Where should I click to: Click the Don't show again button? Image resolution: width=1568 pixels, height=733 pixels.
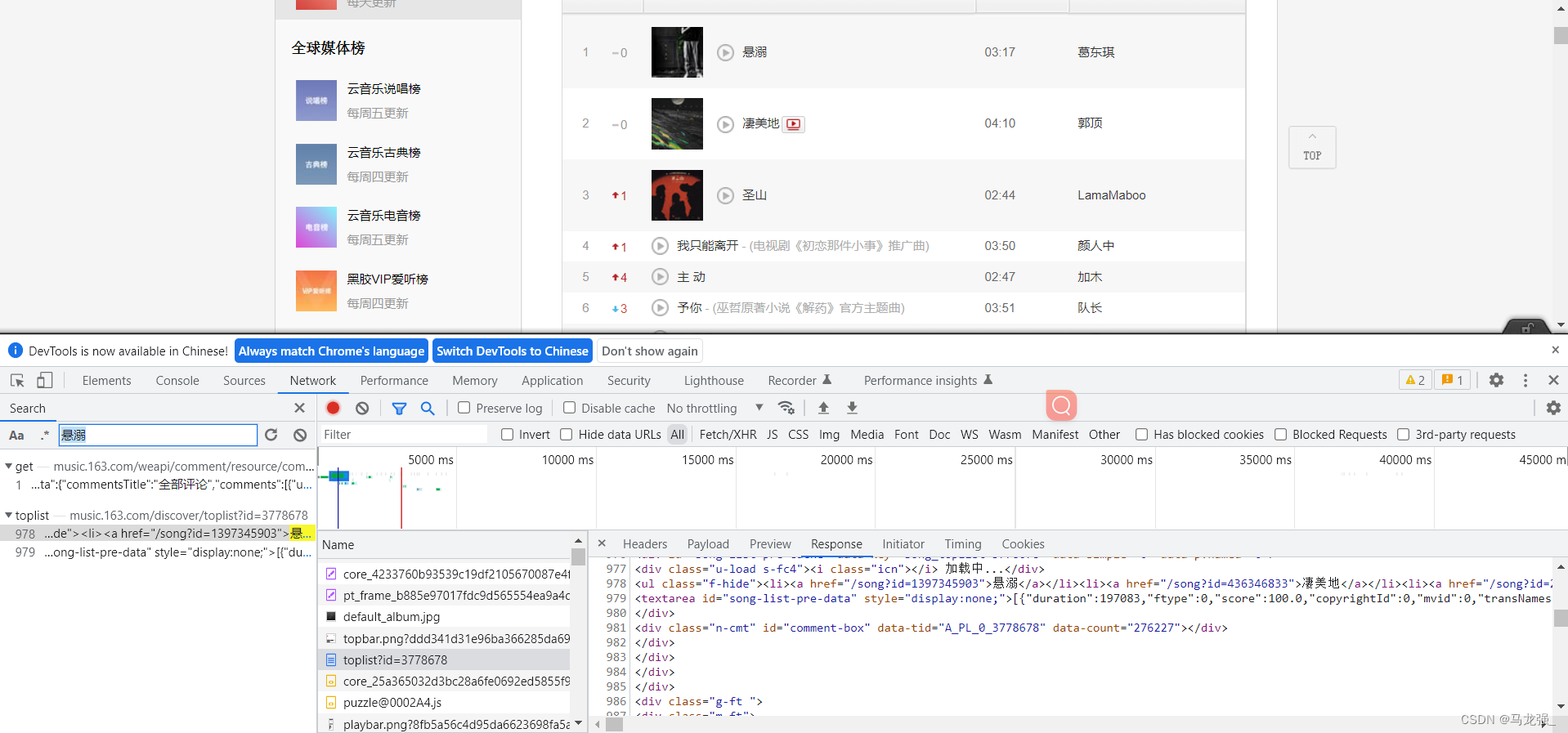[x=650, y=351]
